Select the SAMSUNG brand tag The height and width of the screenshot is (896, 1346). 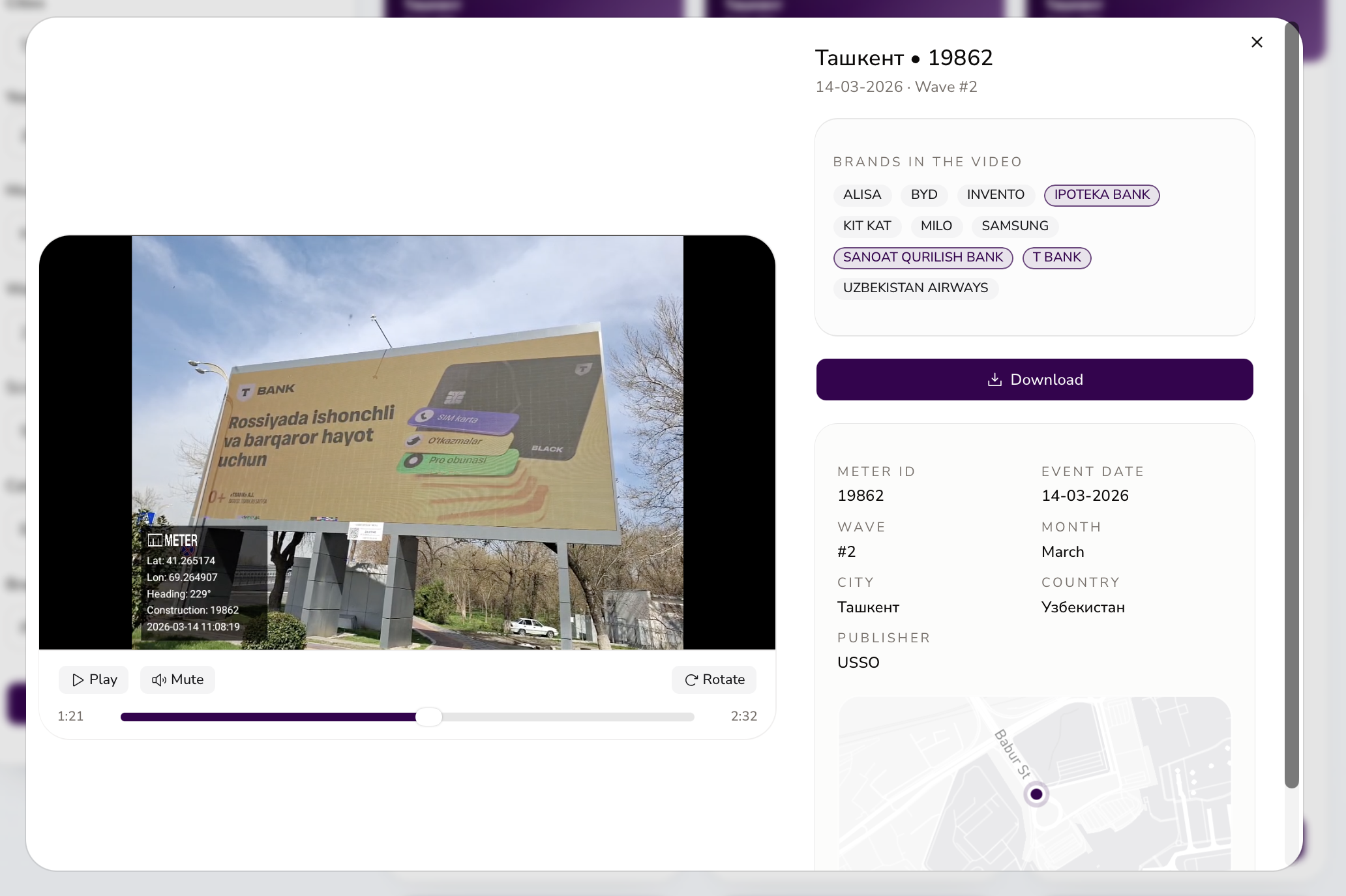(x=1015, y=226)
